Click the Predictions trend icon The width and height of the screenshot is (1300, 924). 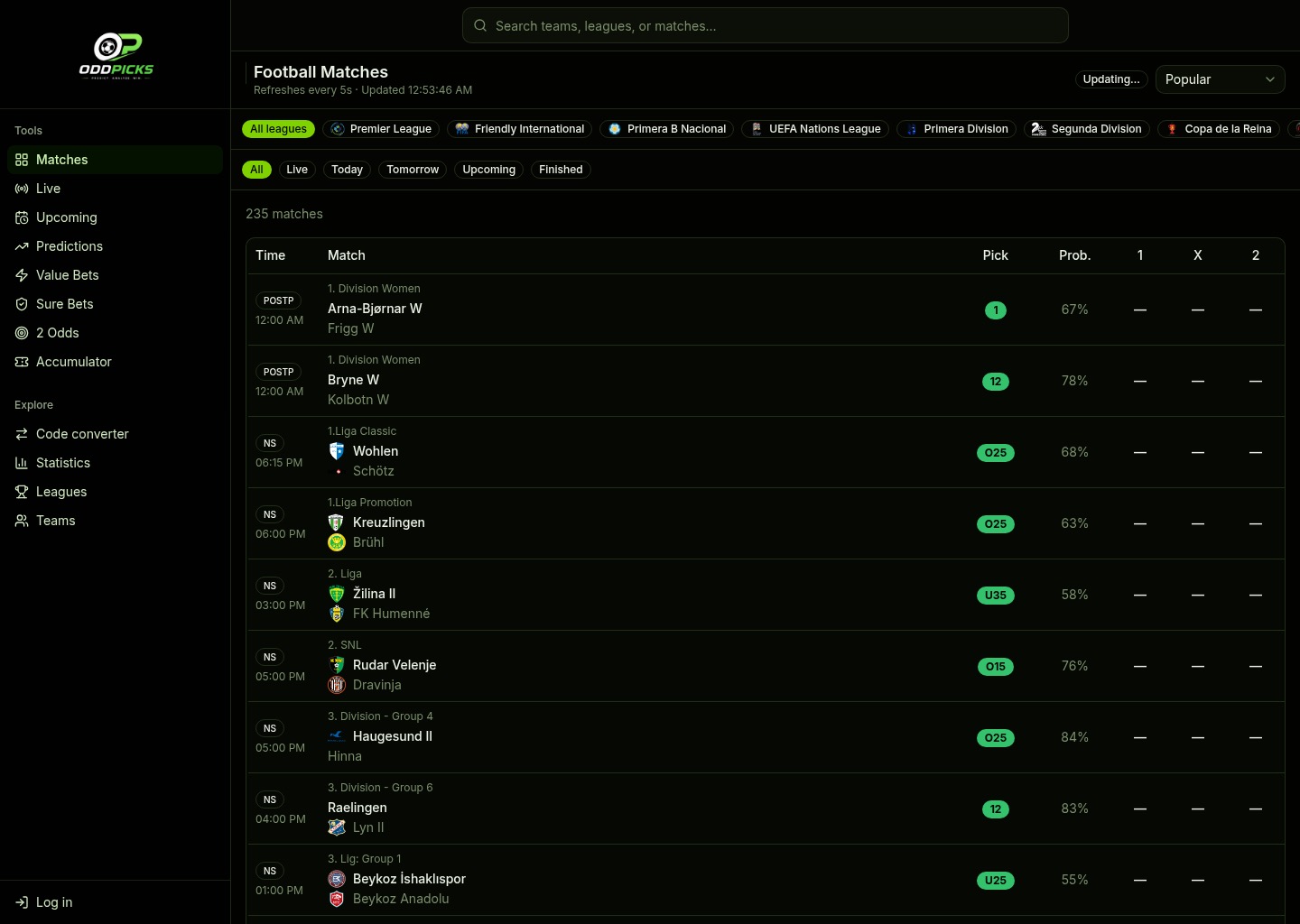pyautogui.click(x=22, y=246)
